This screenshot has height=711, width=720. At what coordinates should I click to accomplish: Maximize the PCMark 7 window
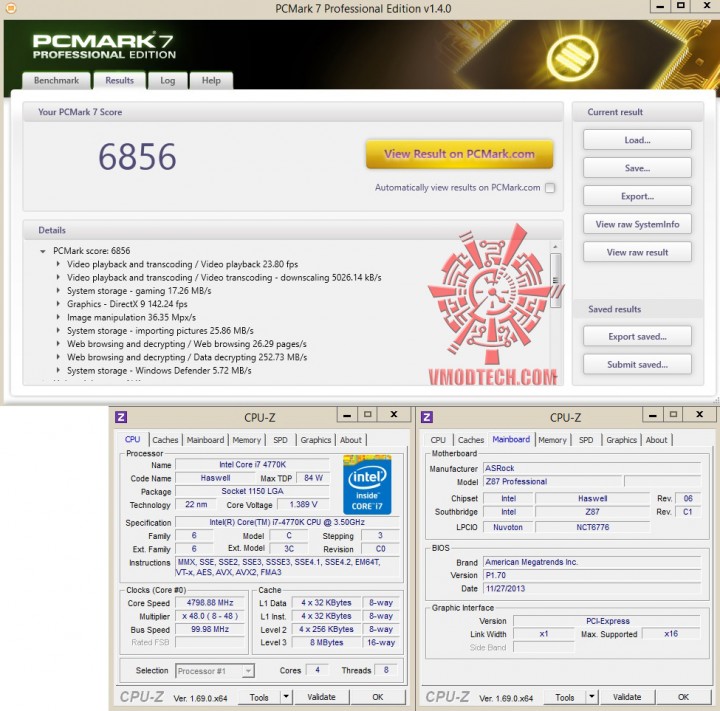pos(681,6)
